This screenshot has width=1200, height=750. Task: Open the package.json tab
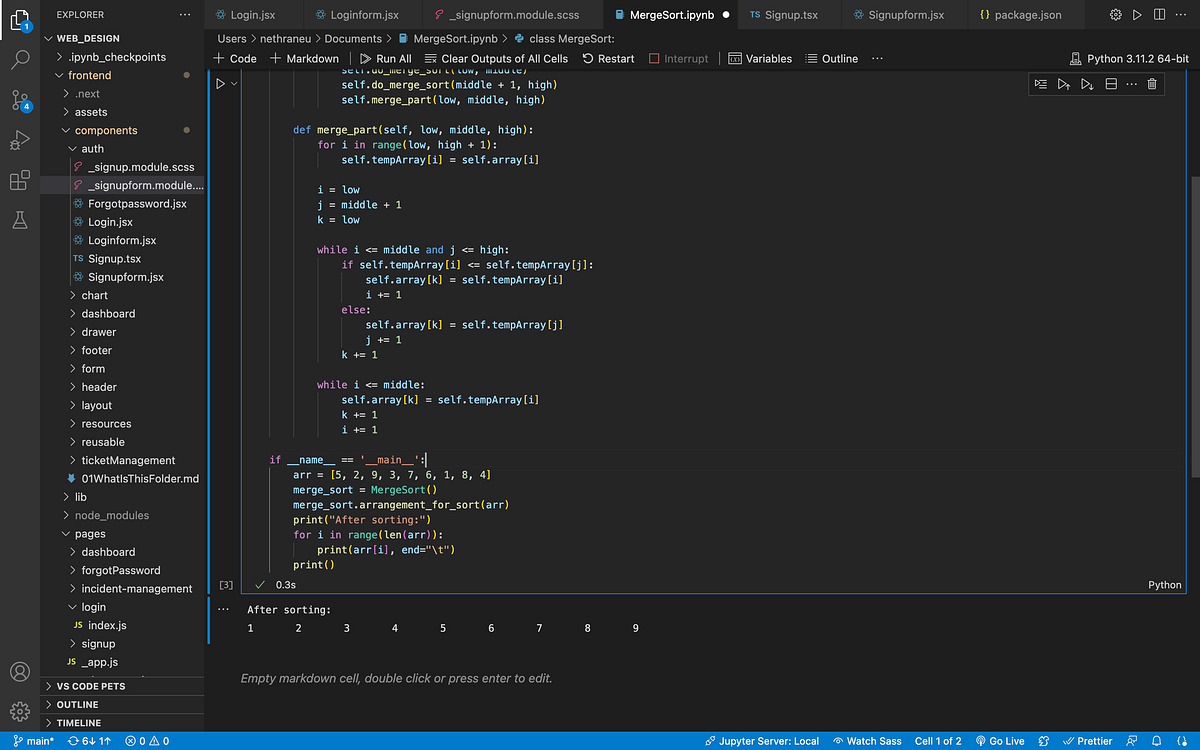1020,15
